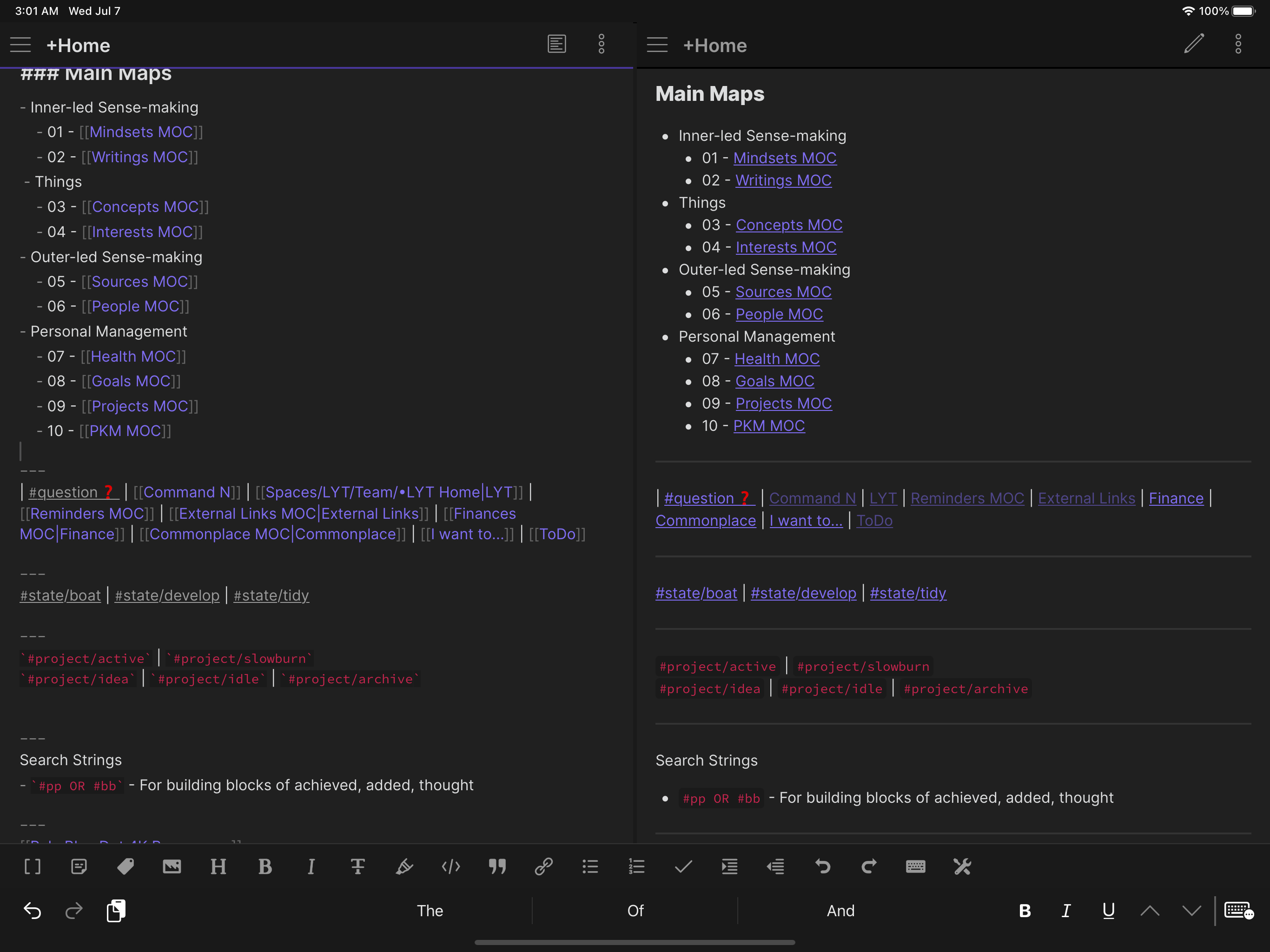Image resolution: width=1270 pixels, height=952 pixels.
Task: Apply a heading with the H icon
Action: tap(218, 867)
